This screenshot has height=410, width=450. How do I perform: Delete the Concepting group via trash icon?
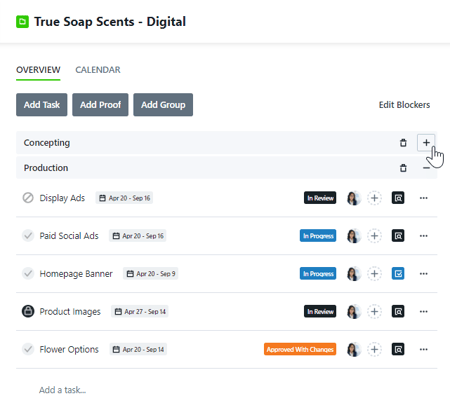(x=403, y=143)
